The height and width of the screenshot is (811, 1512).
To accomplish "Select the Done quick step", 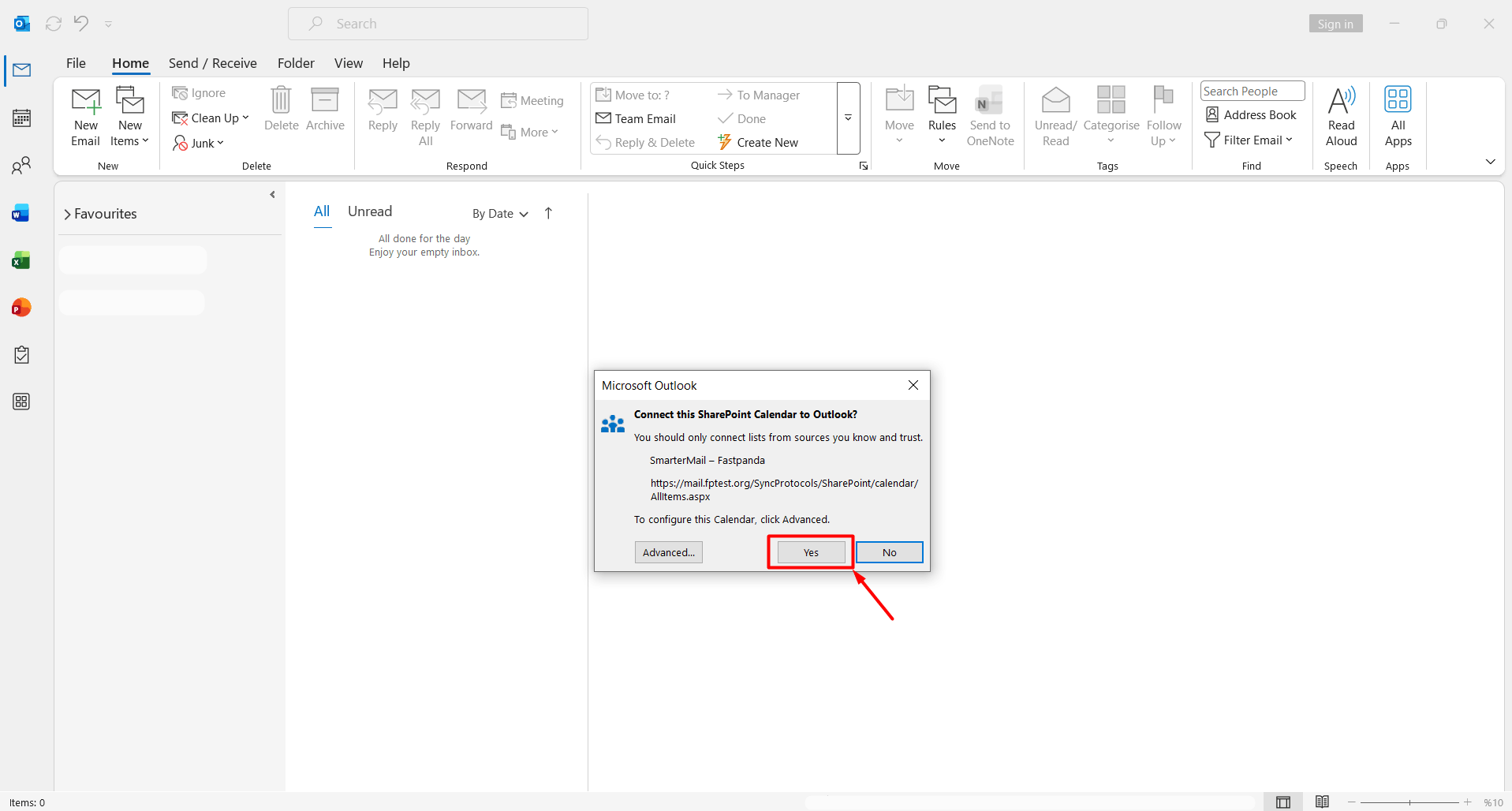I will point(741,118).
